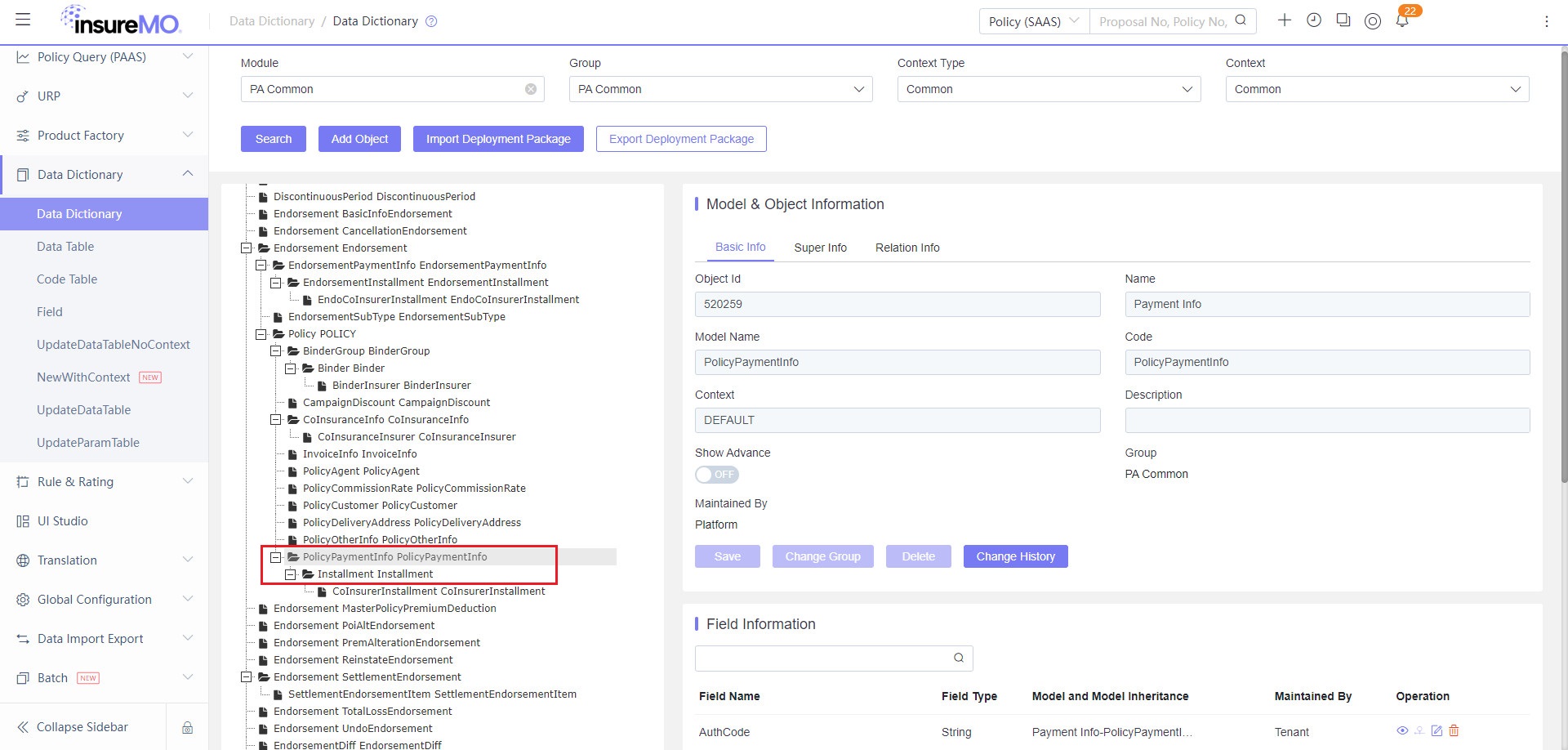Collapse the Policy POLICY tree node
The image size is (1568, 750).
261,334
